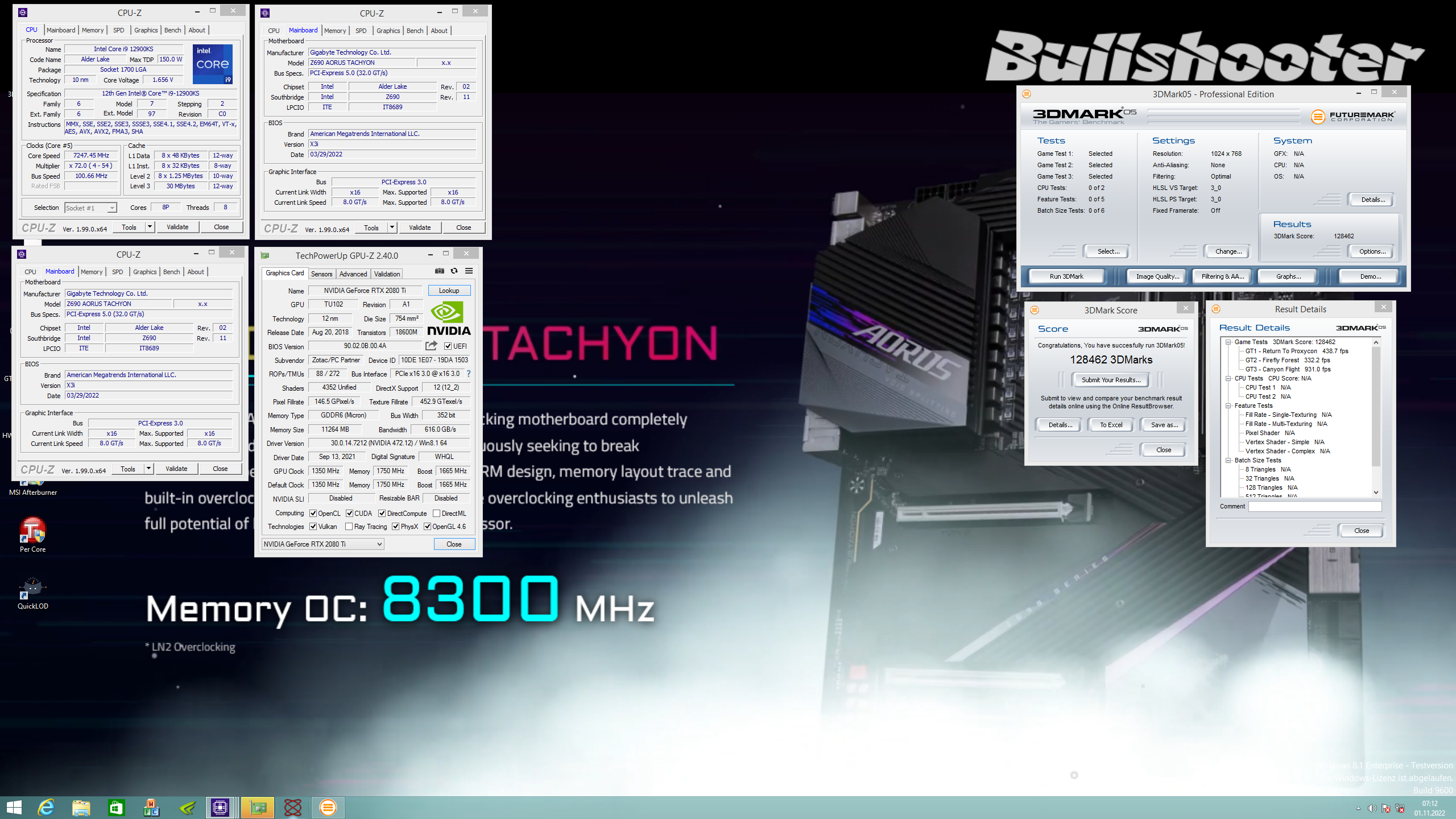Launch Internet Explorer from the taskbar
Image resolution: width=1456 pixels, height=819 pixels.
tap(46, 807)
